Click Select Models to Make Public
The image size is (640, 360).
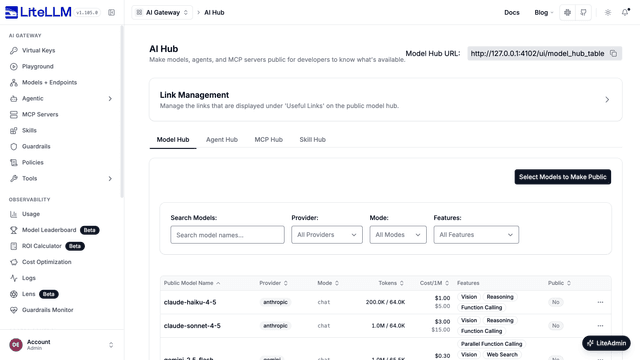[562, 177]
